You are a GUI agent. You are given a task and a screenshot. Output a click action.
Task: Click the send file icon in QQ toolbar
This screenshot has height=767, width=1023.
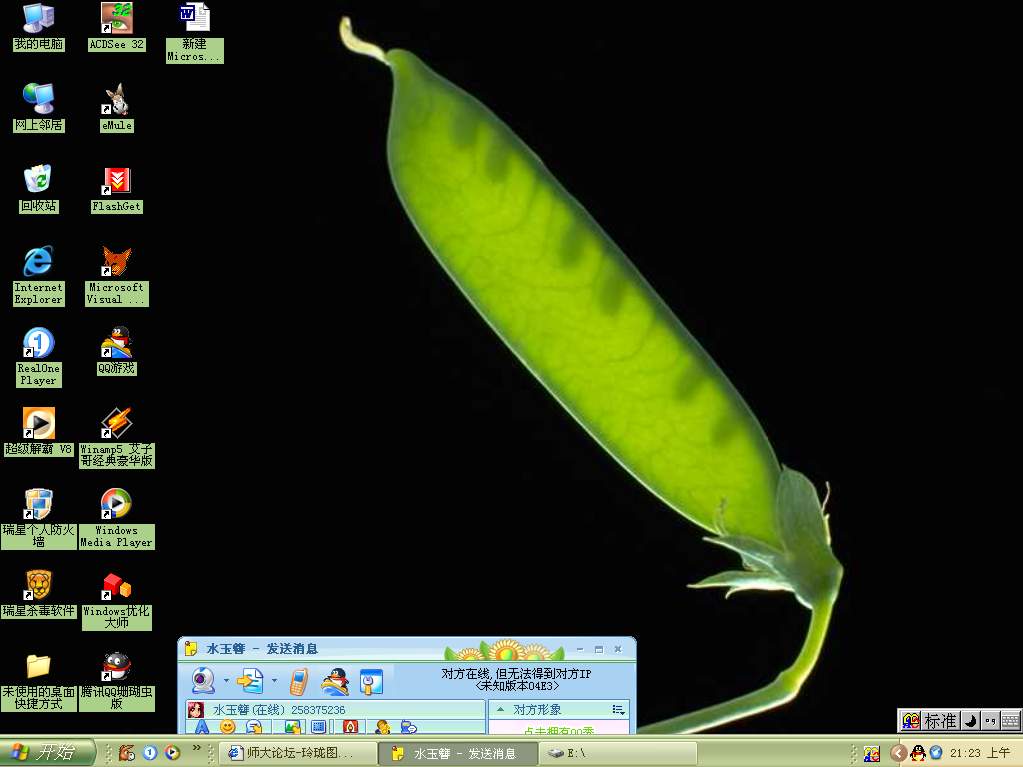[249, 682]
